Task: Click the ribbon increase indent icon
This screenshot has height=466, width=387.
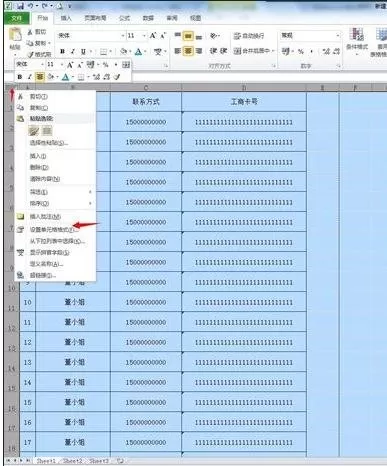Action: click(223, 51)
